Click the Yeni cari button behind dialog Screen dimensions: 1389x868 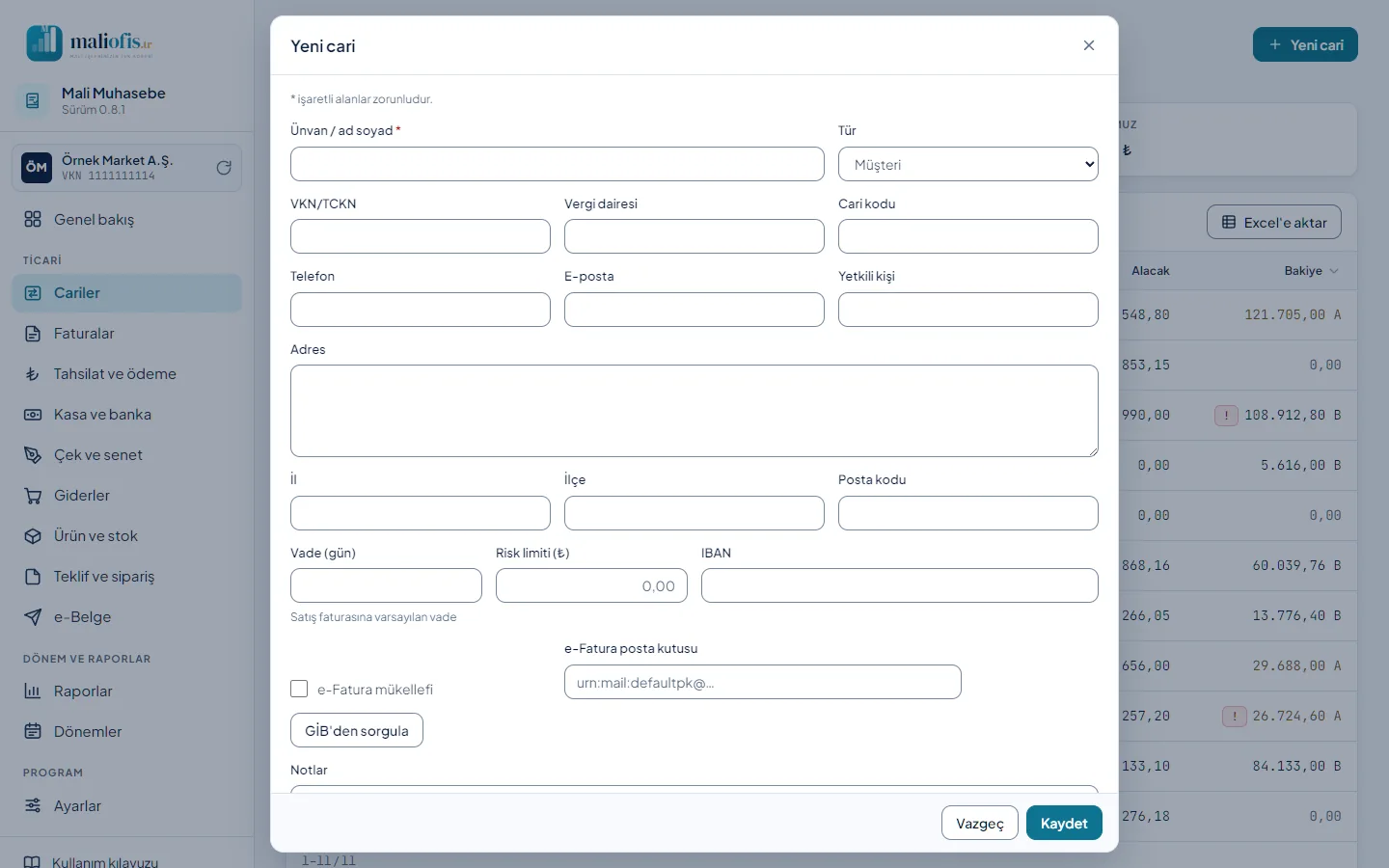pos(1305,44)
